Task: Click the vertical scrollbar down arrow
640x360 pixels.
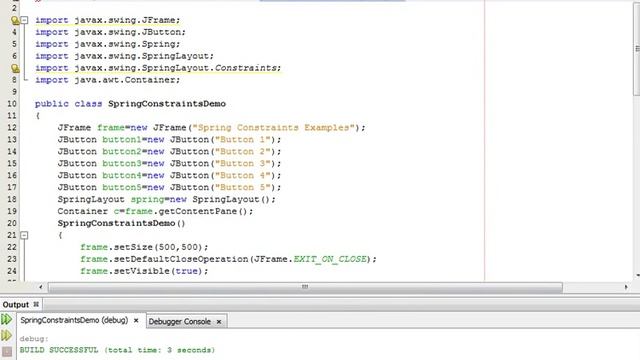Action: [637, 276]
